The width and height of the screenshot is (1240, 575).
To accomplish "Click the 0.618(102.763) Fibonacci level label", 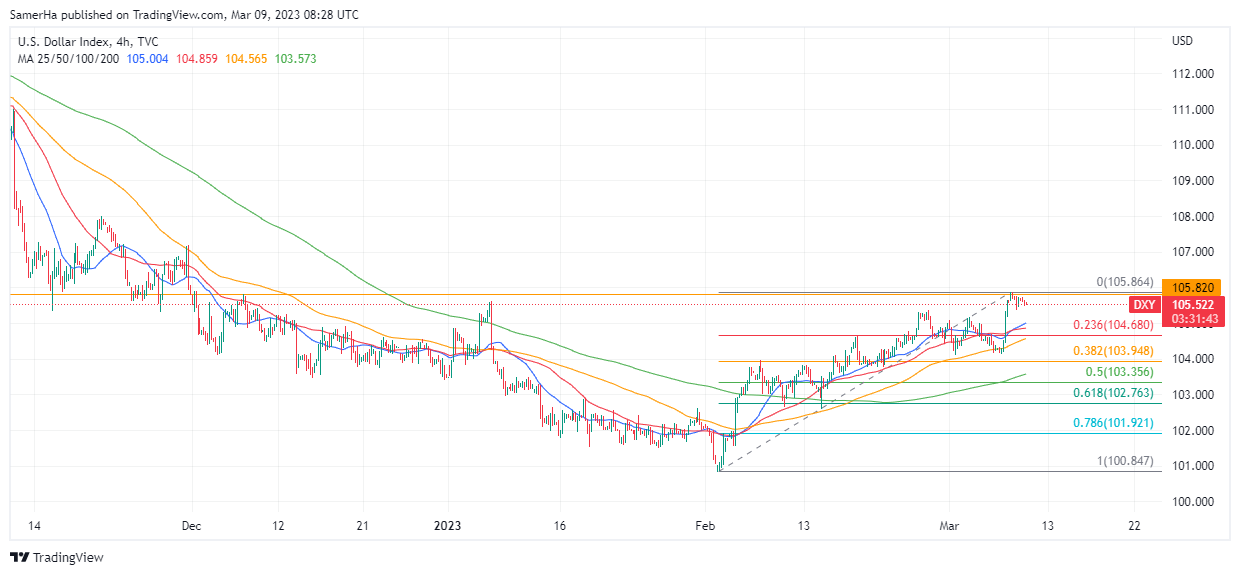I will click(x=1113, y=393).
